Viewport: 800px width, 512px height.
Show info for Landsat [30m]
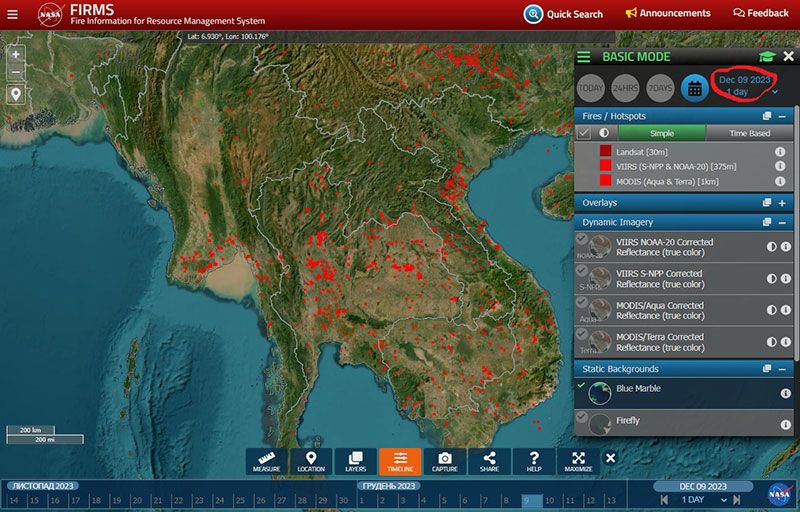[780, 152]
